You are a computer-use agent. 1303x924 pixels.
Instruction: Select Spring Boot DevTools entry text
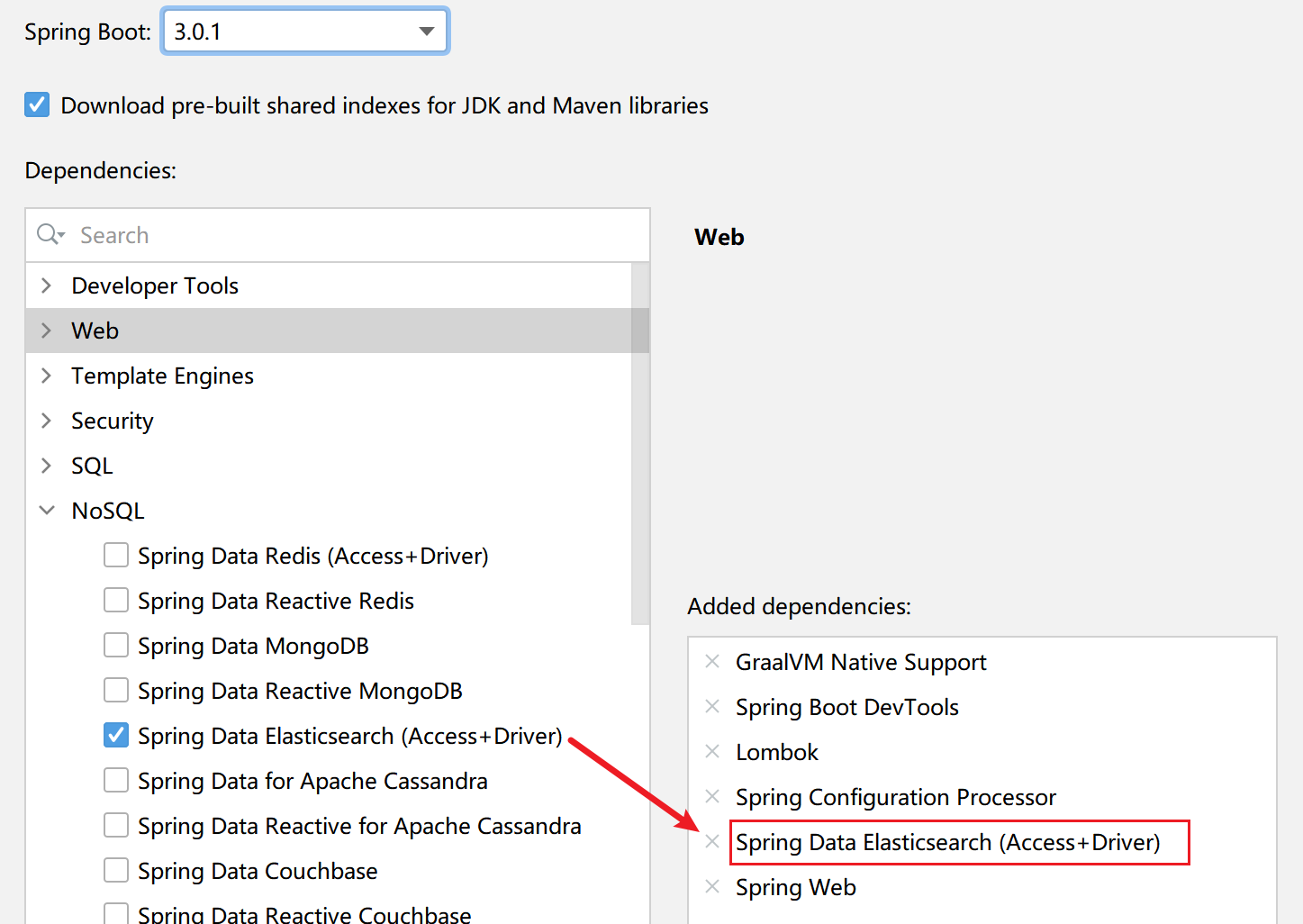click(847, 707)
